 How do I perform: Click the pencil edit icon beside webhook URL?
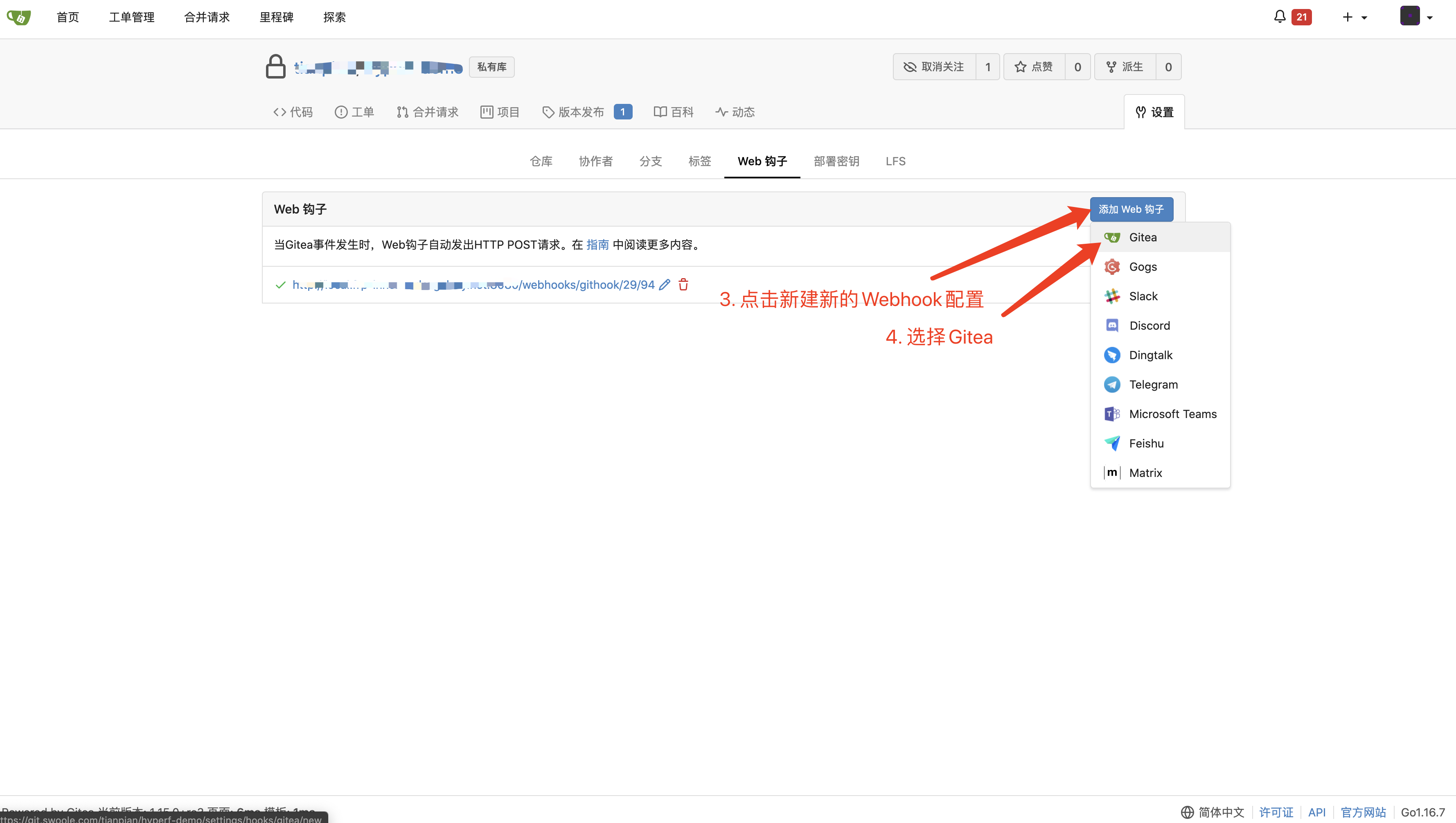pyautogui.click(x=665, y=284)
